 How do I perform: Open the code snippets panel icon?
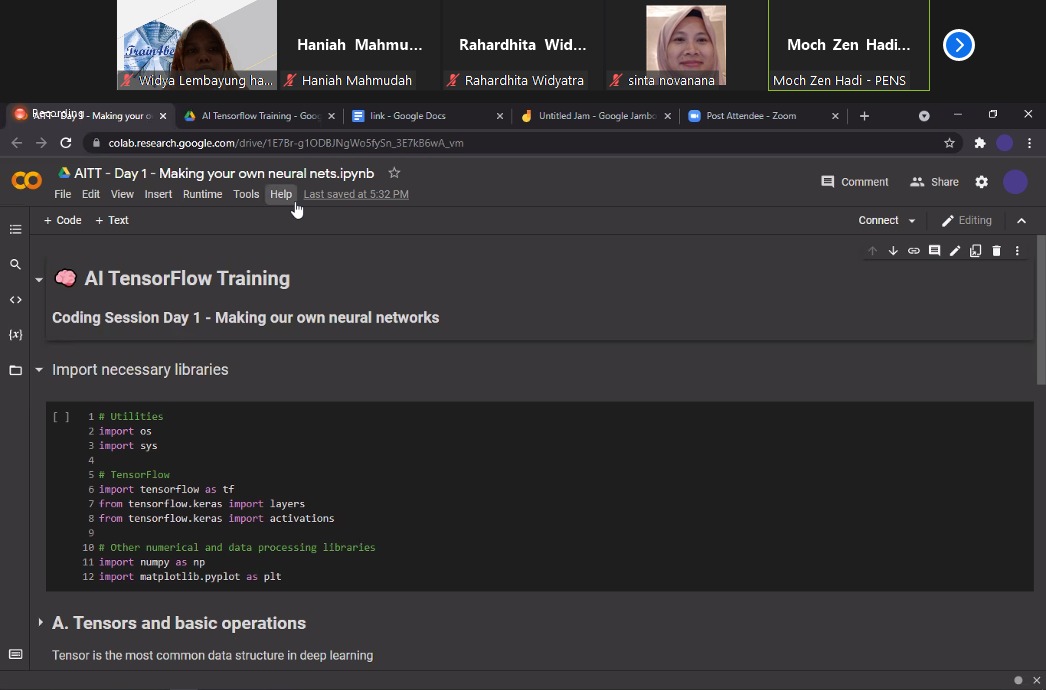[15, 300]
